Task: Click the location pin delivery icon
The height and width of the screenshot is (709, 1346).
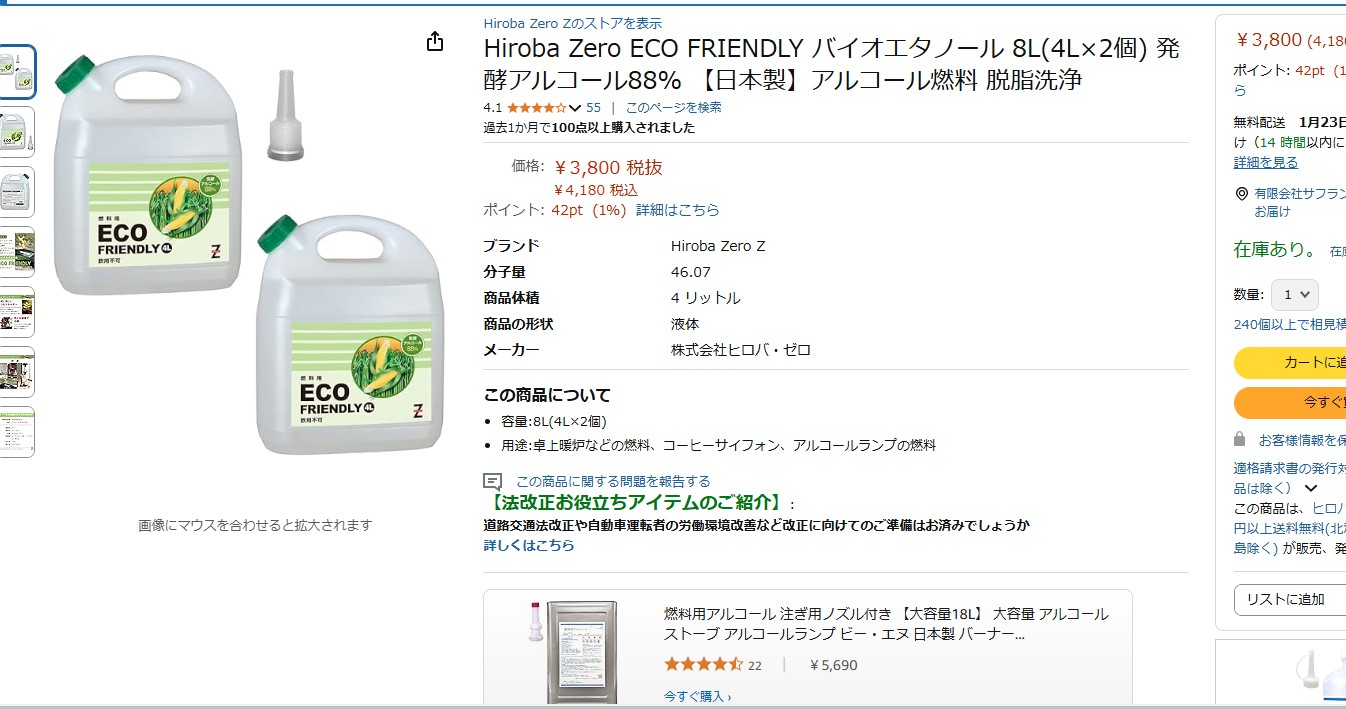Action: 1241,194
